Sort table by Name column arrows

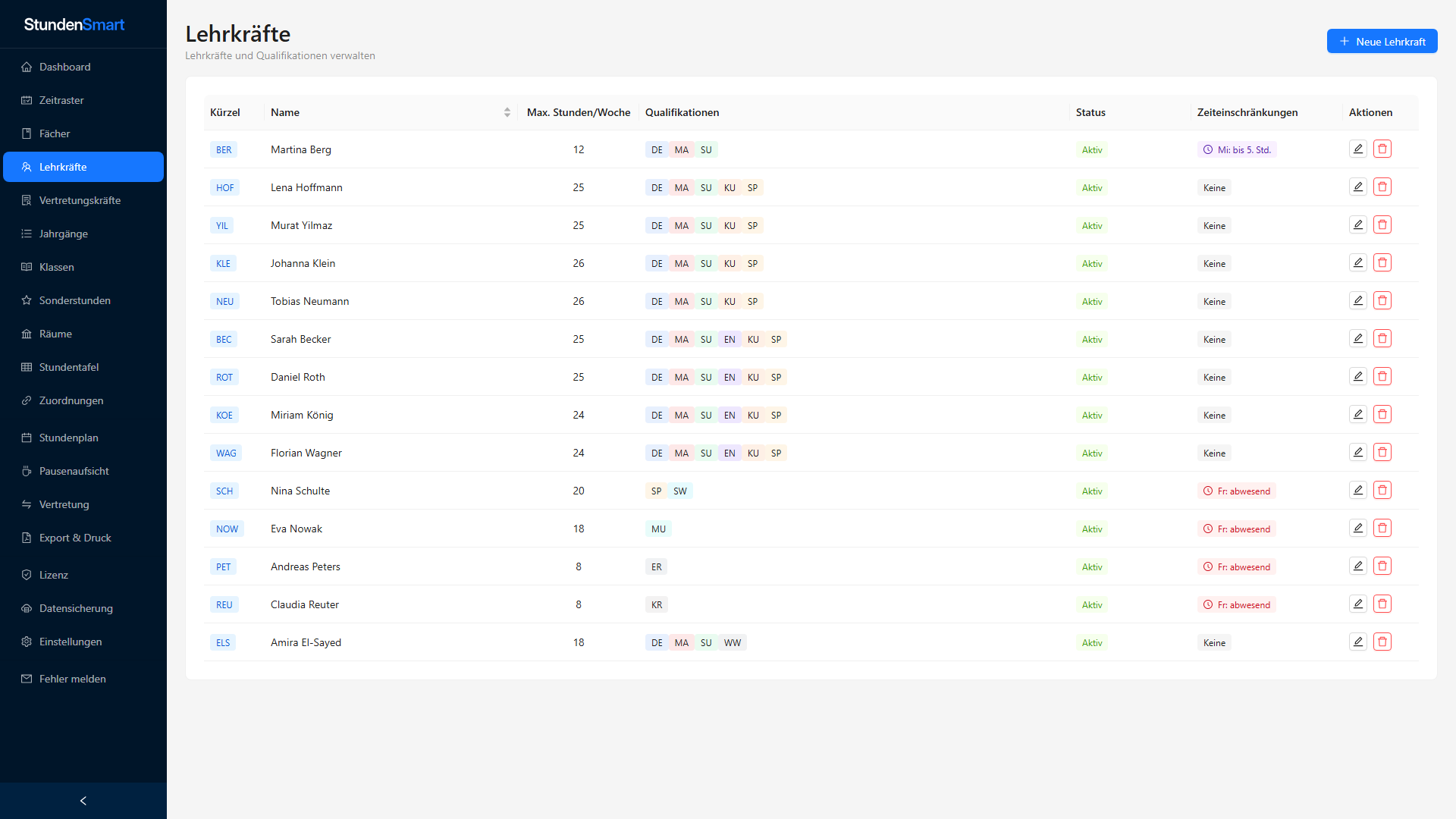(507, 112)
